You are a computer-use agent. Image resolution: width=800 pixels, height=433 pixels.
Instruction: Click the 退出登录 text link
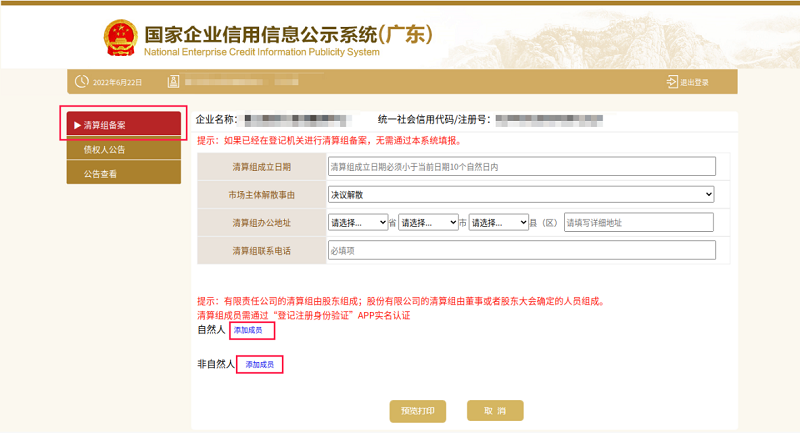(695, 82)
